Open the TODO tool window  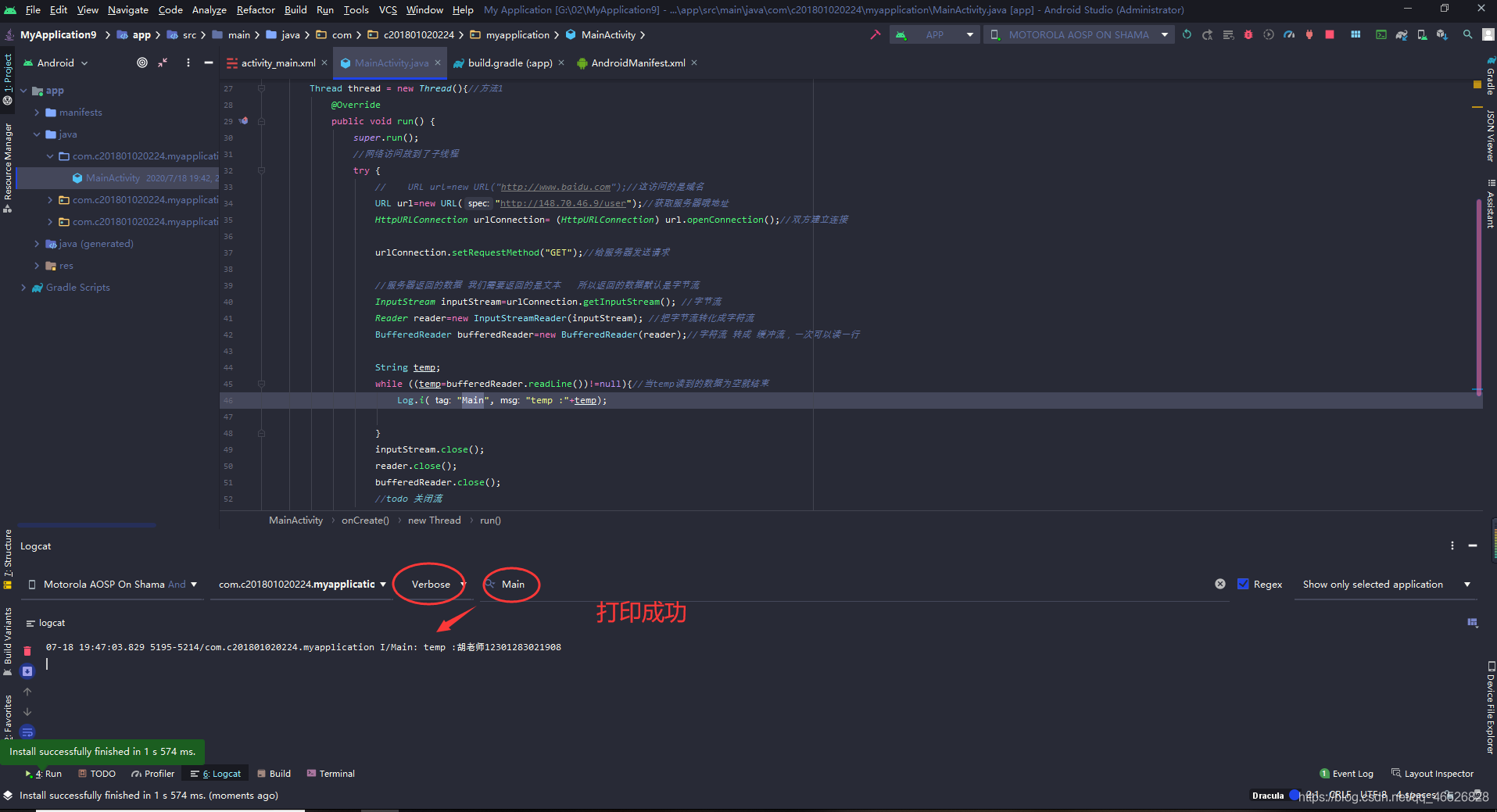click(97, 774)
